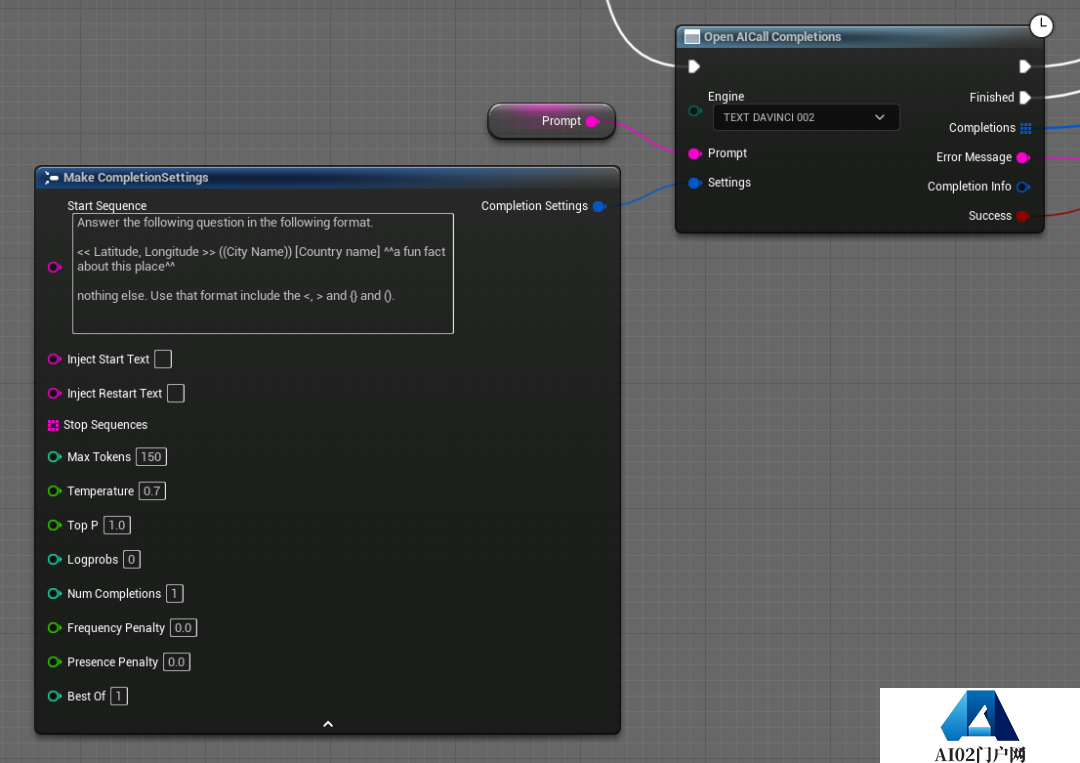Click the latent clock icon on node
The height and width of the screenshot is (763, 1080).
[1041, 25]
